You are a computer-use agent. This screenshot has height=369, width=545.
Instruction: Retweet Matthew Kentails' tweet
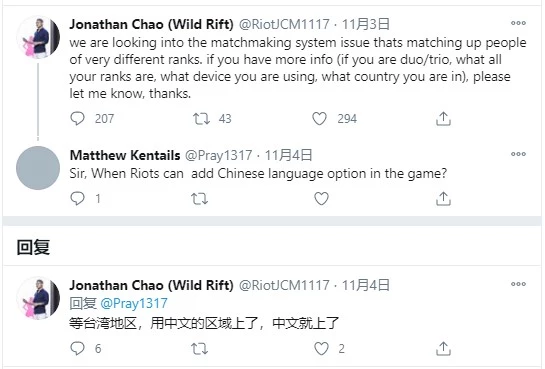[x=200, y=199]
